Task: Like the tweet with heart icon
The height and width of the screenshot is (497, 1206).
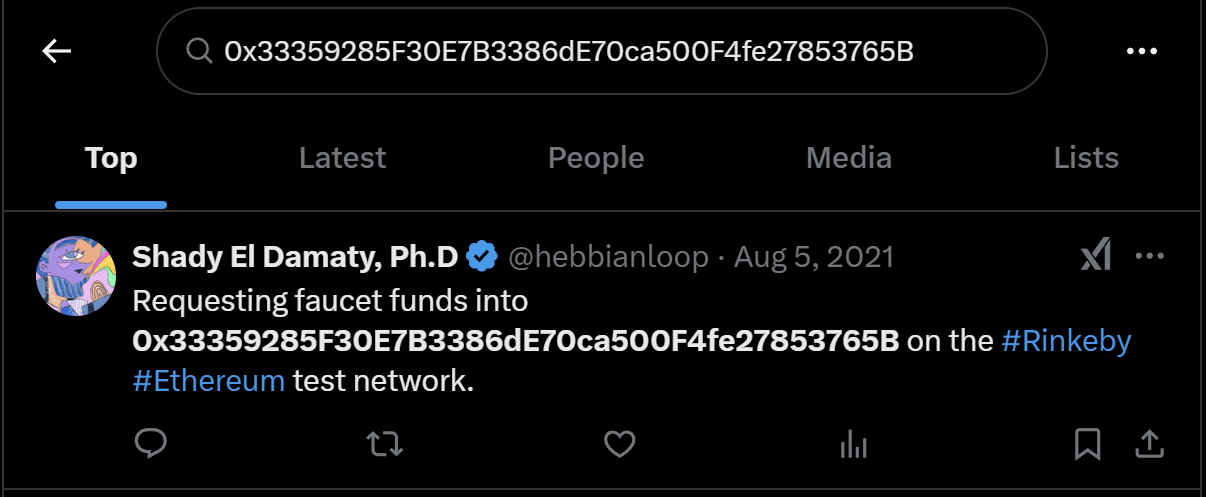Action: tap(620, 443)
